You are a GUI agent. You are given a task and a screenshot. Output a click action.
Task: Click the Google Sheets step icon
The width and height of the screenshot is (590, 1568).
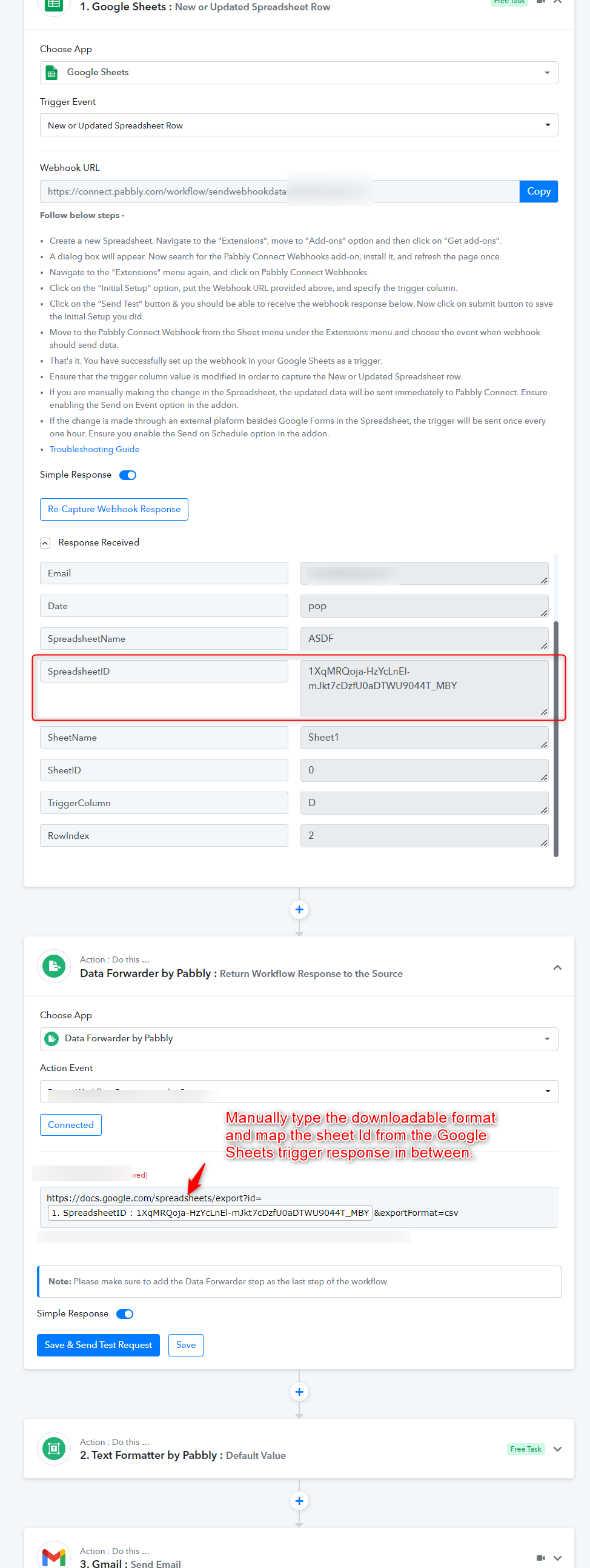53,5
